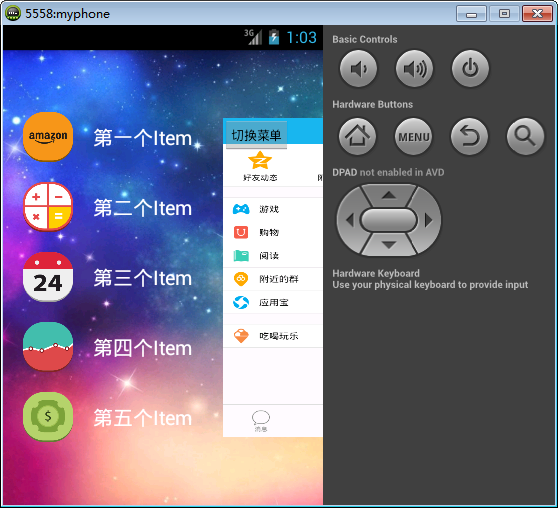The height and width of the screenshot is (508, 558).
Task: Click the hardware Search button
Action: tap(525, 136)
